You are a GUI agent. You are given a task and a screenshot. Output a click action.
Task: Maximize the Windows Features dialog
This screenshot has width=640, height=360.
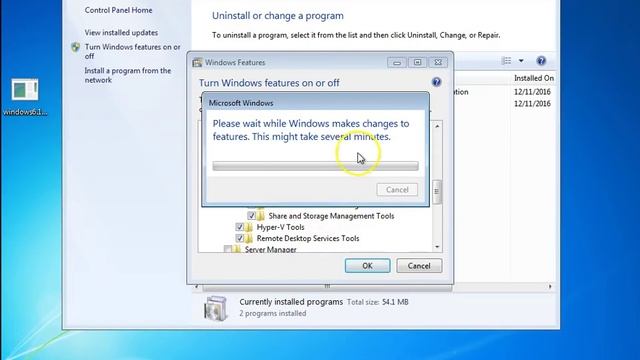point(417,62)
